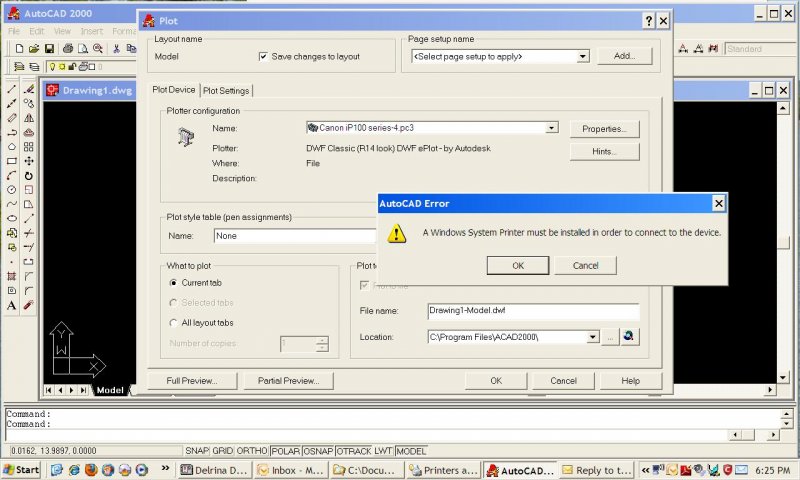
Task: Click OK in the AutoCAD Error dialog
Action: (x=518, y=265)
